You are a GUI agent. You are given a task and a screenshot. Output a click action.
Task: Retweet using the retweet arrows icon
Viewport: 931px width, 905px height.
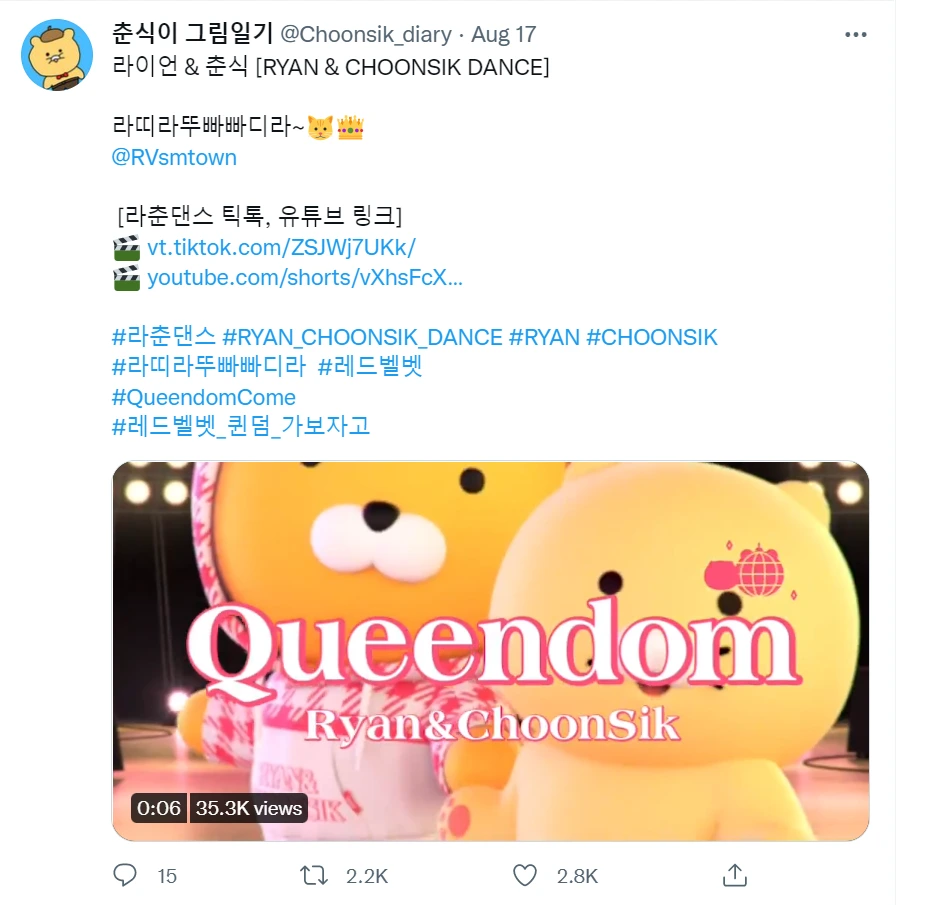pyautogui.click(x=314, y=875)
